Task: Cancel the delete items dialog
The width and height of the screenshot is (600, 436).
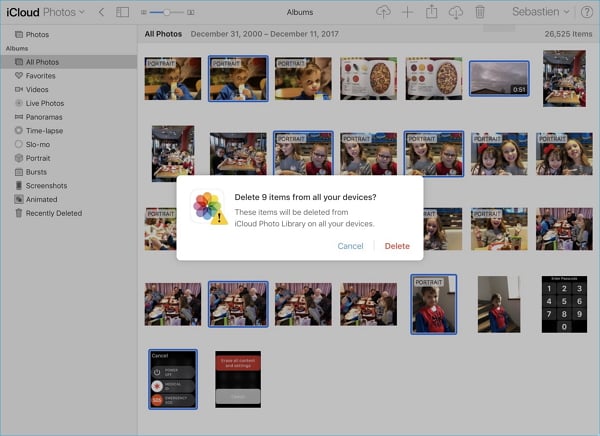Action: pyautogui.click(x=350, y=246)
